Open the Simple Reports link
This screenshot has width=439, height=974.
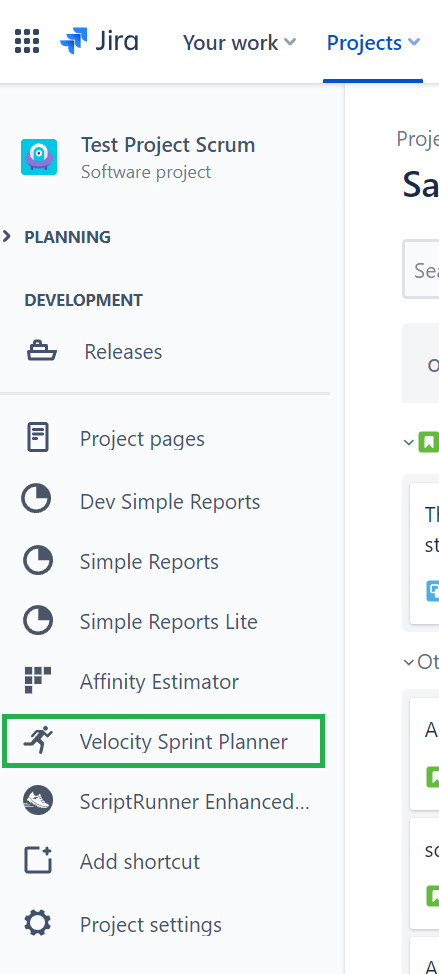149,562
